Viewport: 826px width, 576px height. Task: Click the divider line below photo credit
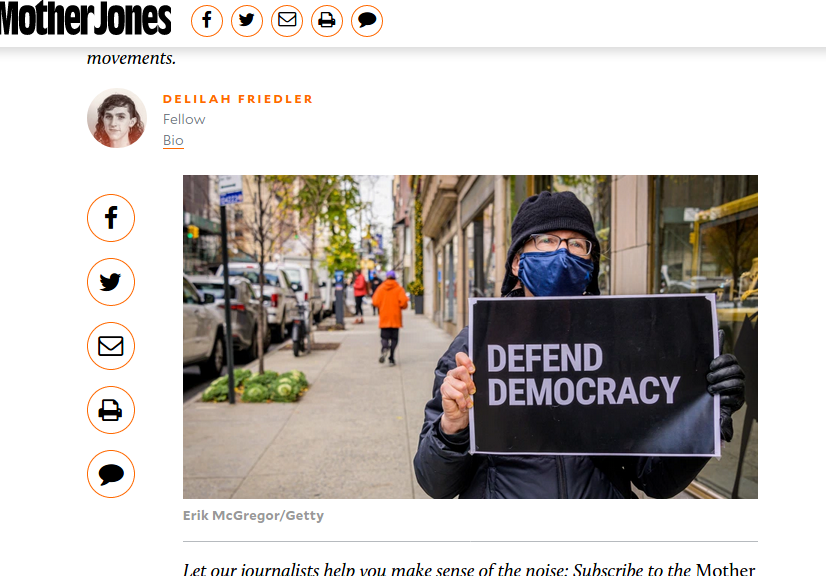(x=470, y=541)
